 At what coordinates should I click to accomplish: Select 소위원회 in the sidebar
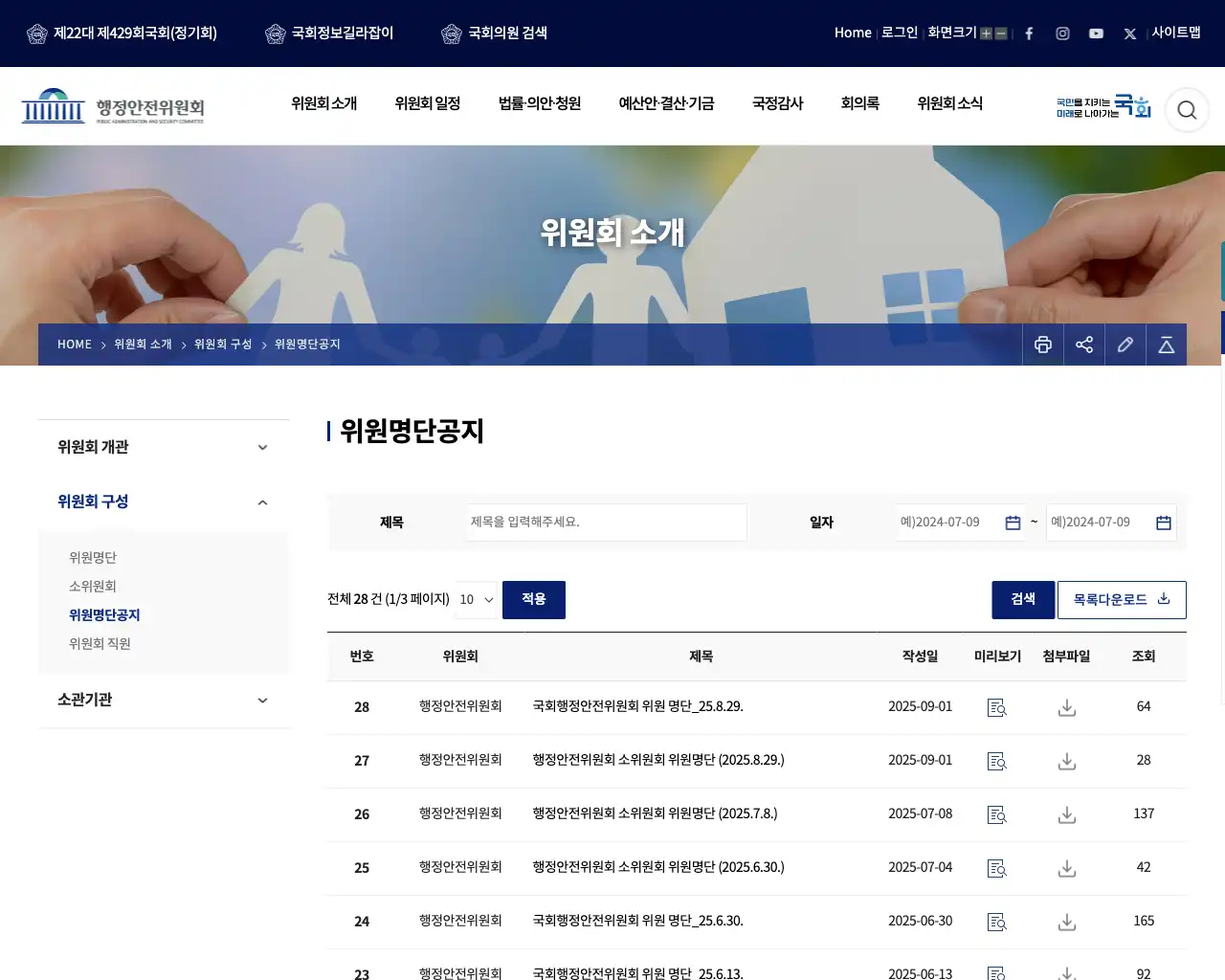(x=93, y=586)
